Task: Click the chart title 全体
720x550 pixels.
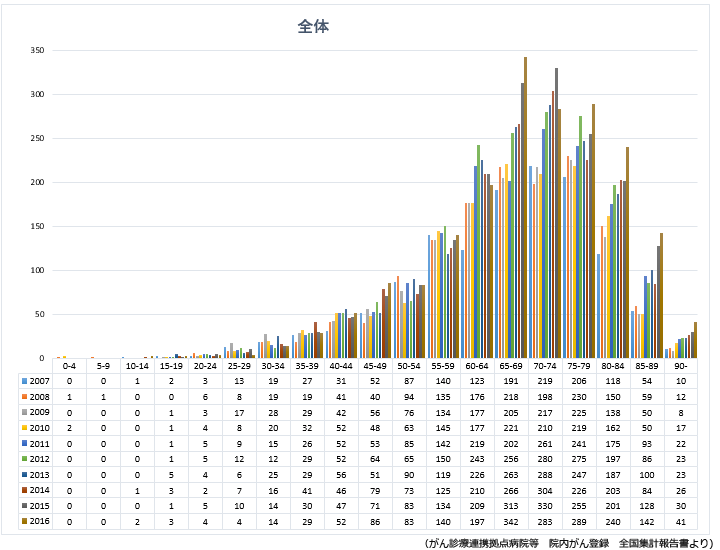Action: pyautogui.click(x=313, y=27)
